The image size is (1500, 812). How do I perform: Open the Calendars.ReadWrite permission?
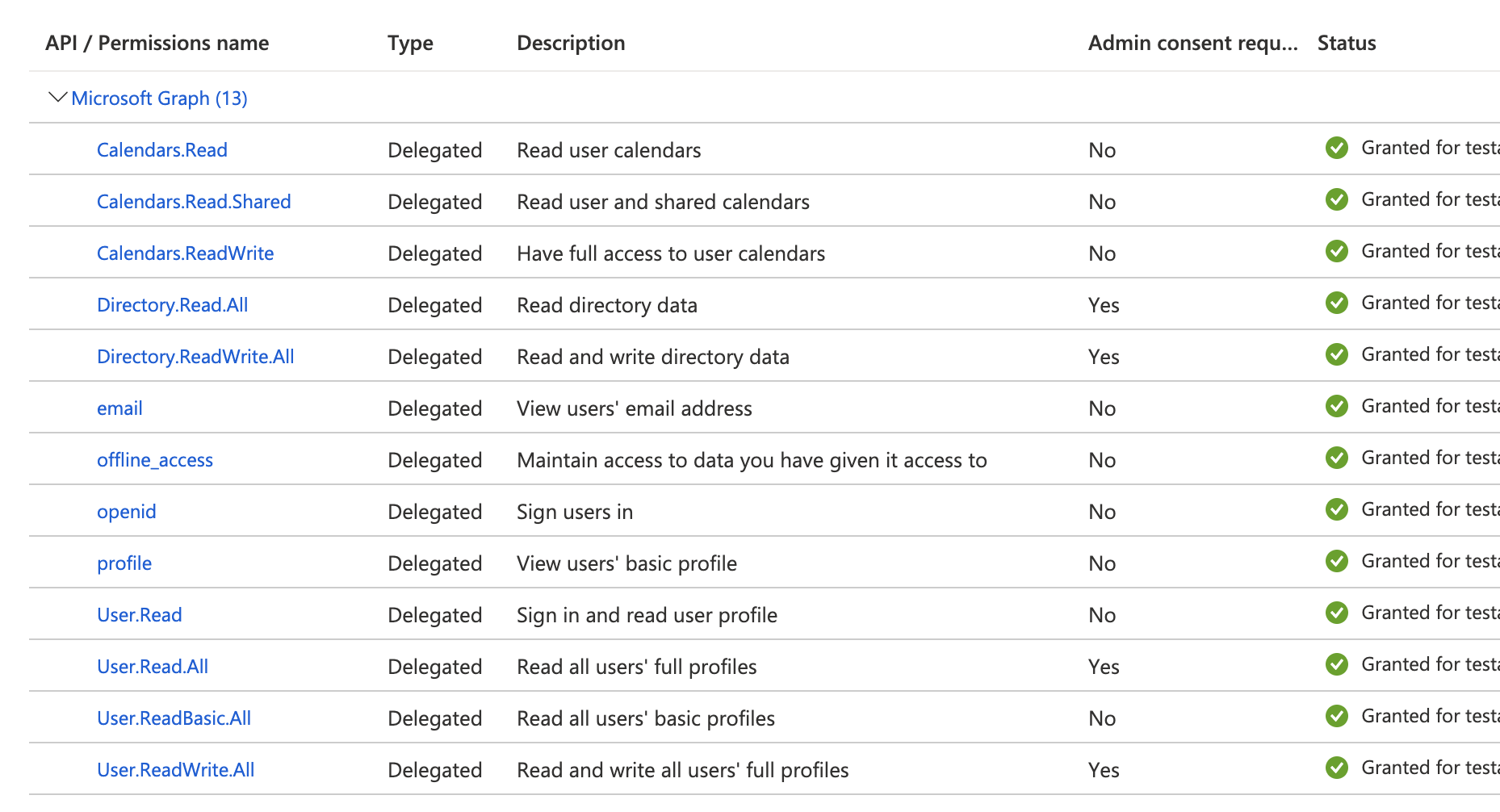click(186, 253)
